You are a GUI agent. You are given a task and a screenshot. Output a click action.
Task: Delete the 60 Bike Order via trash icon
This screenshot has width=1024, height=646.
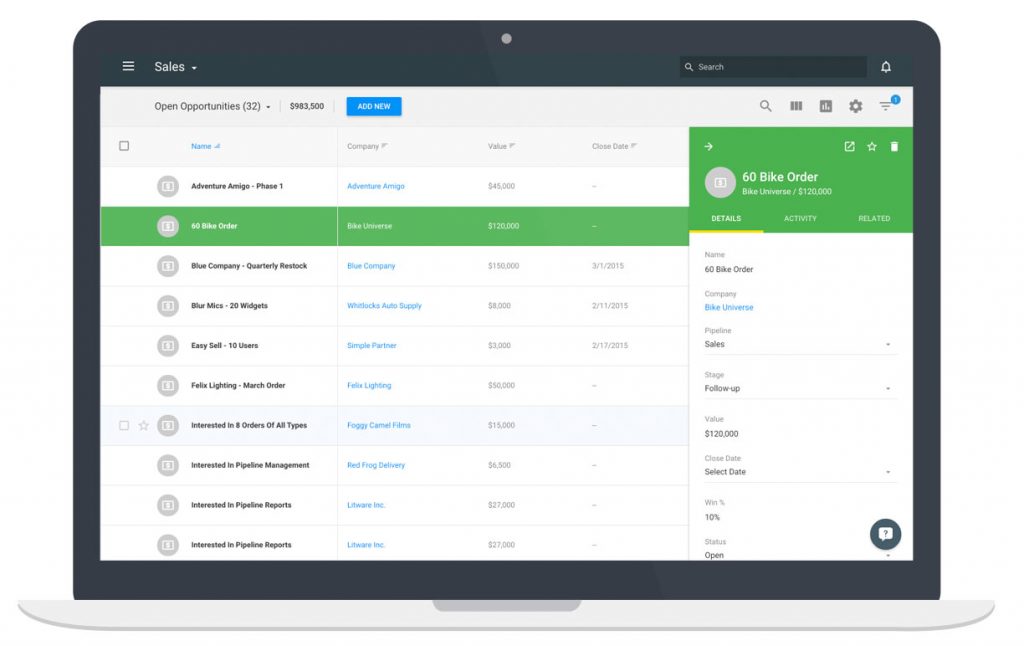894,147
